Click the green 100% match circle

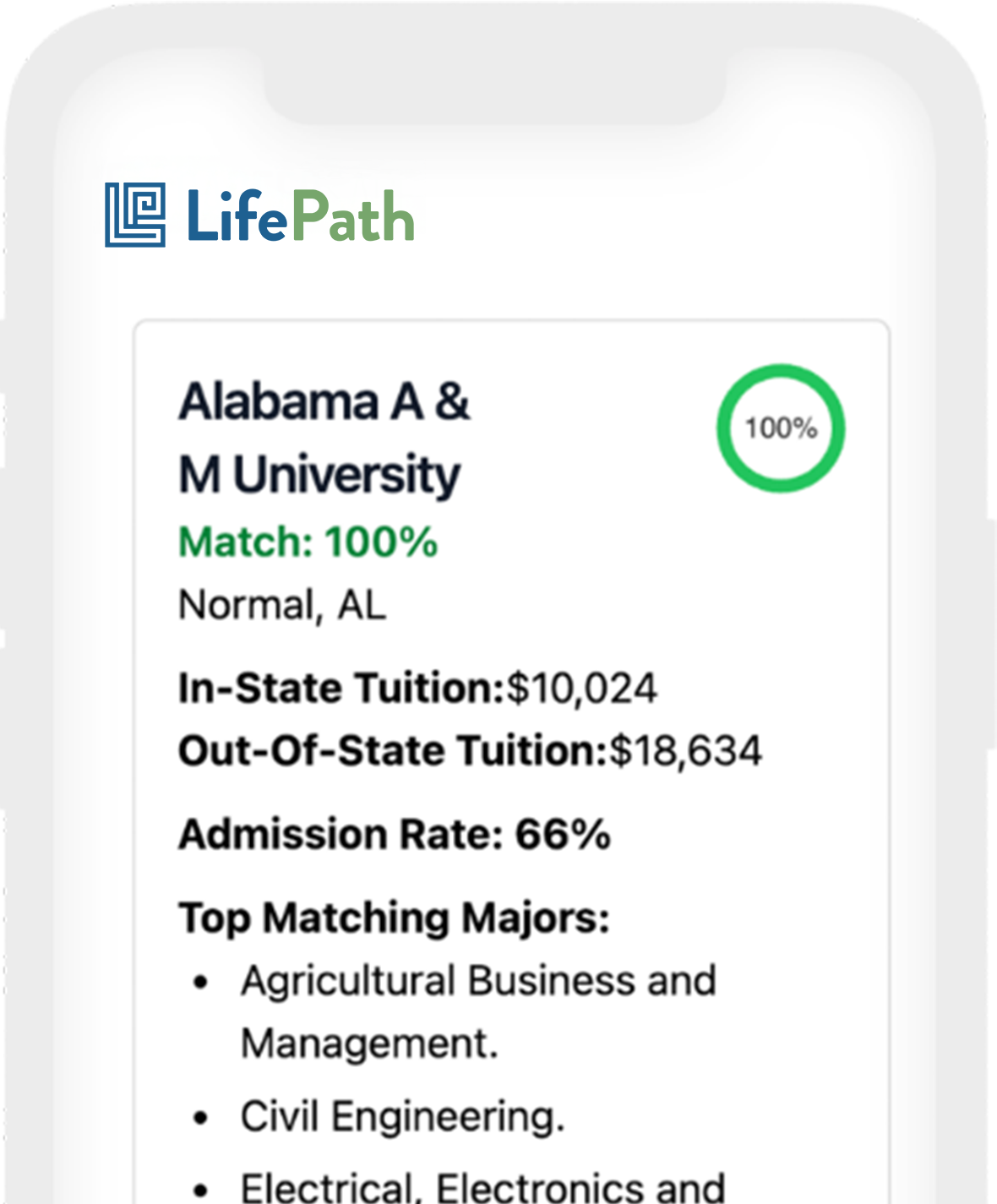[781, 428]
